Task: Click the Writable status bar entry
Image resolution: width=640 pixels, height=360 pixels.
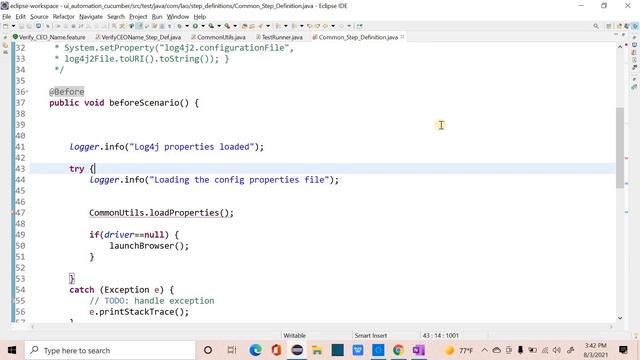Action: (x=294, y=336)
